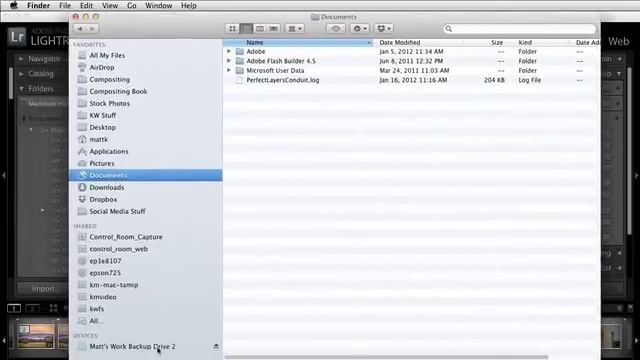Viewport: 640px width, 360px height.
Task: Expand Lightroom Catalog panel
Action: pyautogui.click(x=21, y=74)
